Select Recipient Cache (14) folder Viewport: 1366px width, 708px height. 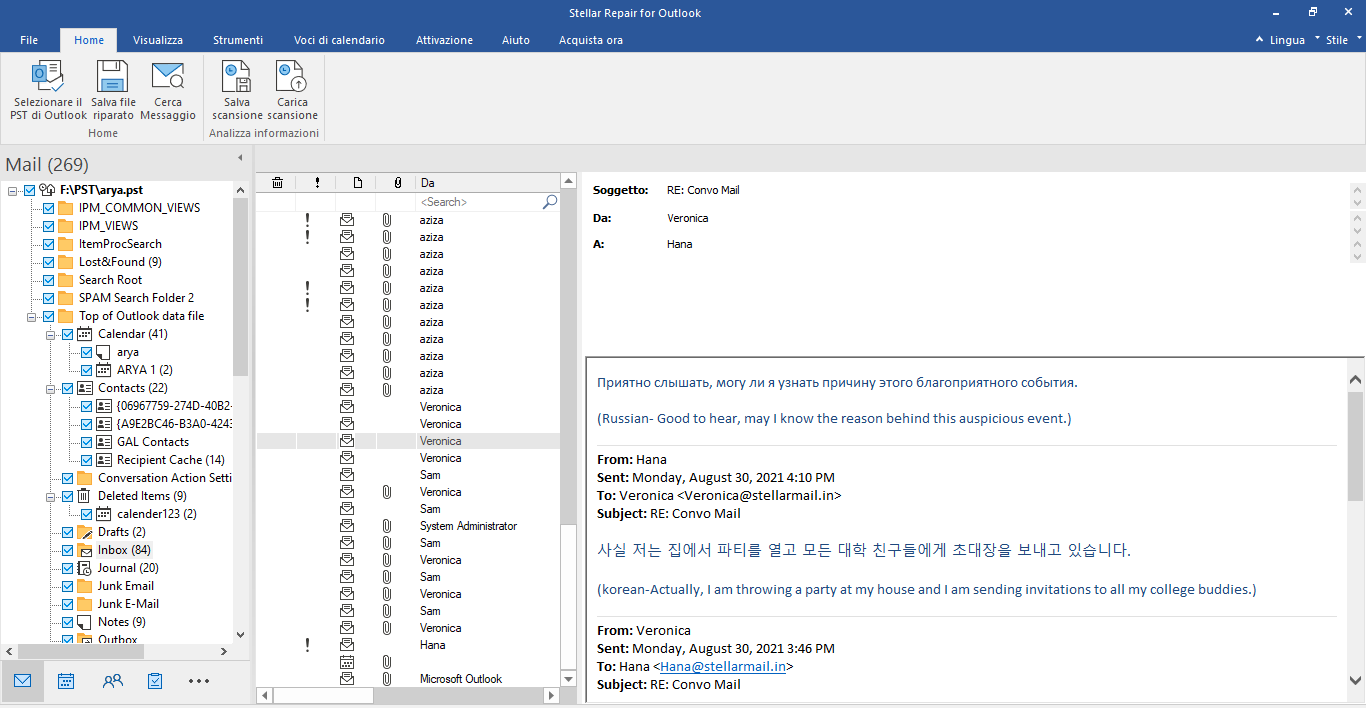click(170, 460)
